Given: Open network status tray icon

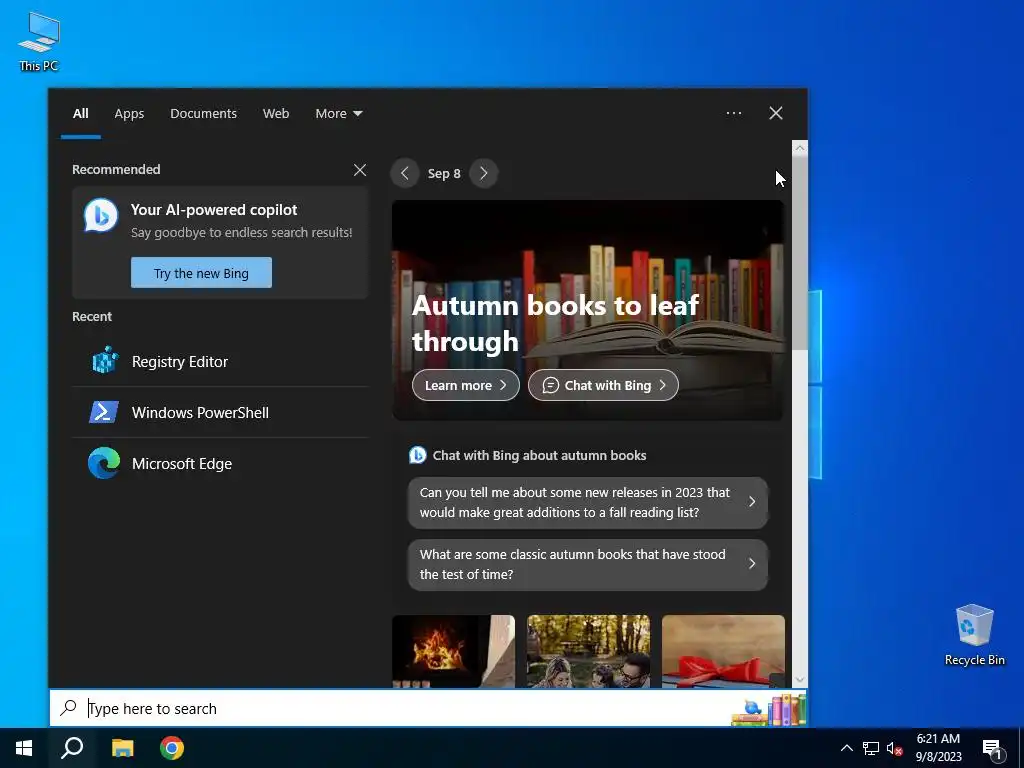Looking at the screenshot, I should point(871,748).
